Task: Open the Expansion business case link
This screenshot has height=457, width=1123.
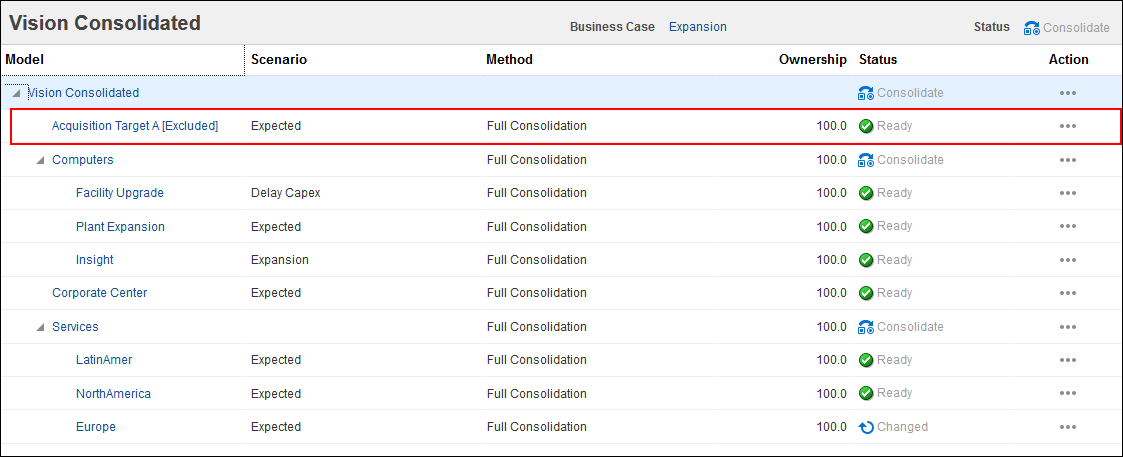Action: coord(697,27)
